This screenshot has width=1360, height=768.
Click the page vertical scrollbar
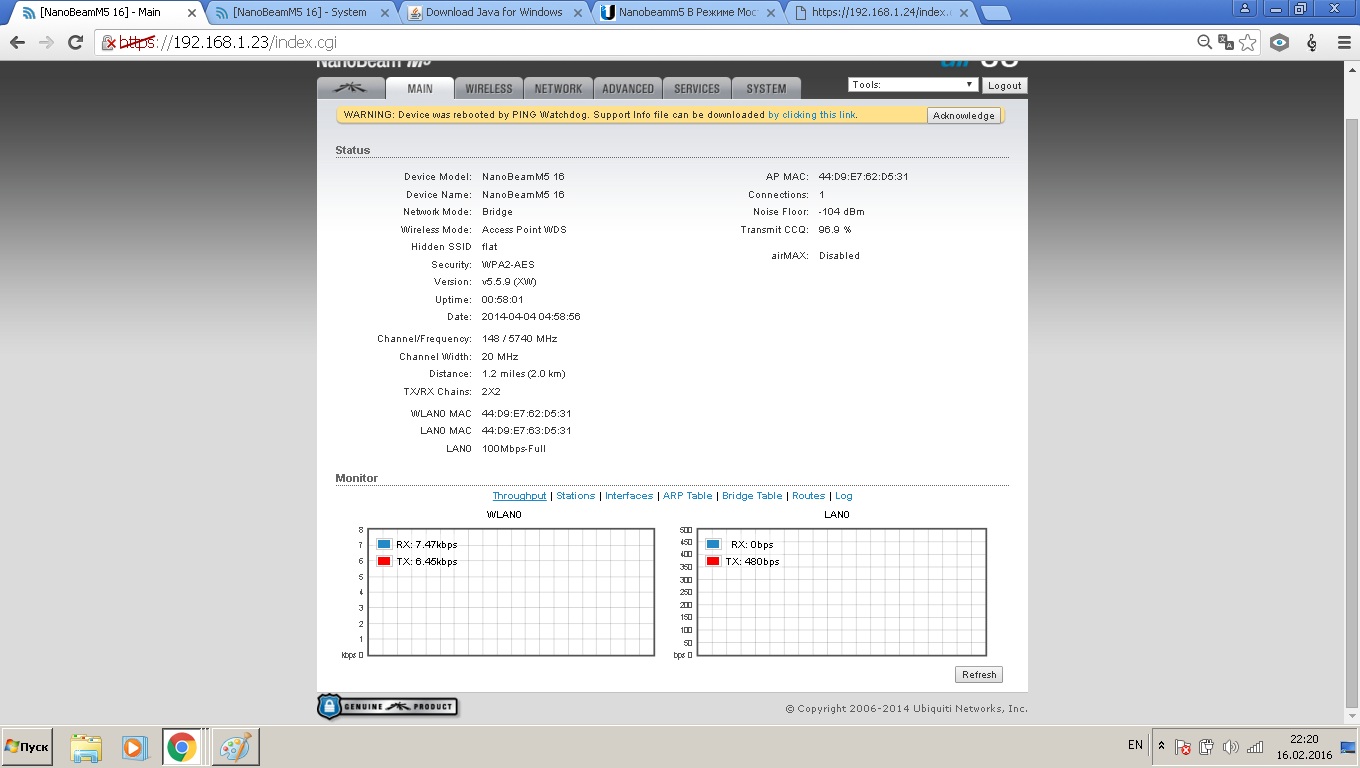click(x=1352, y=393)
